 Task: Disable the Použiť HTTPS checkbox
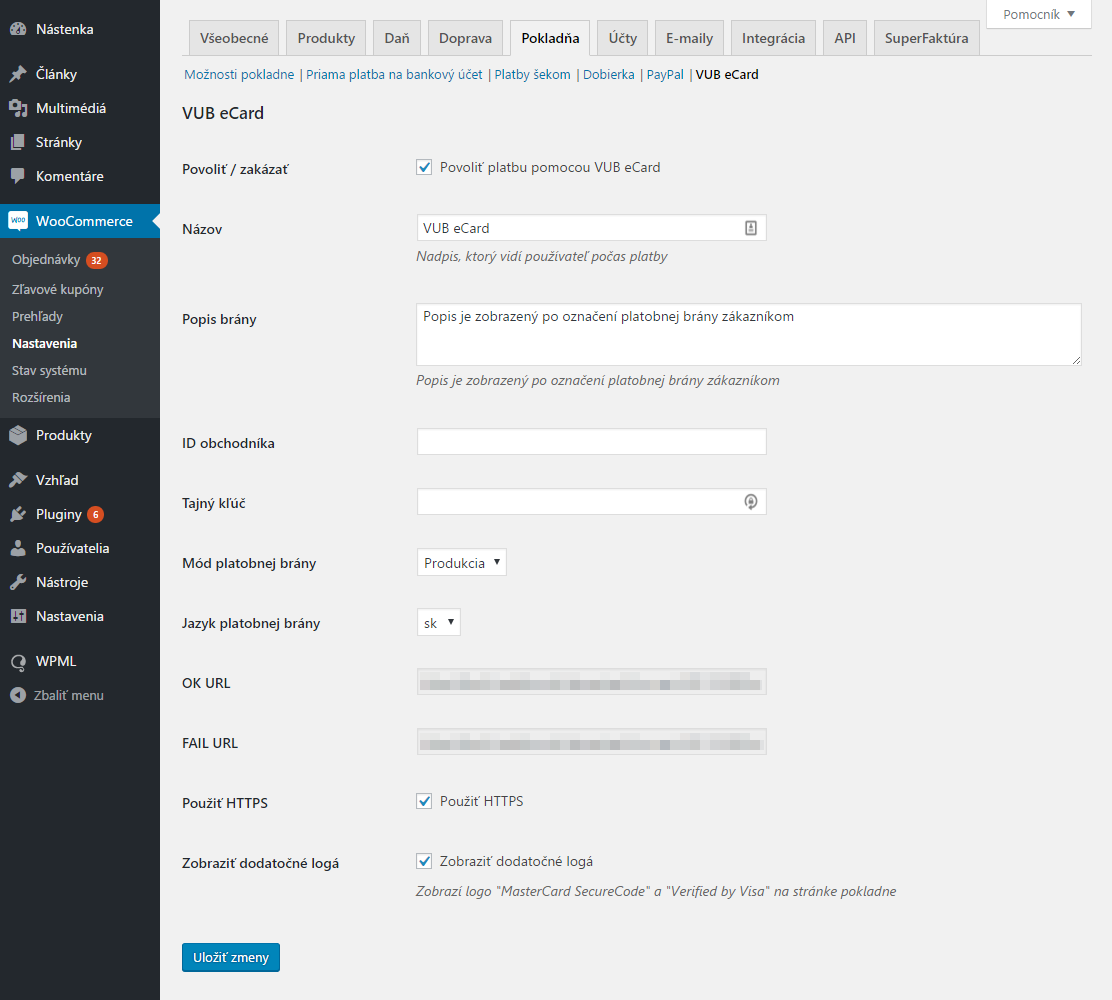(424, 800)
